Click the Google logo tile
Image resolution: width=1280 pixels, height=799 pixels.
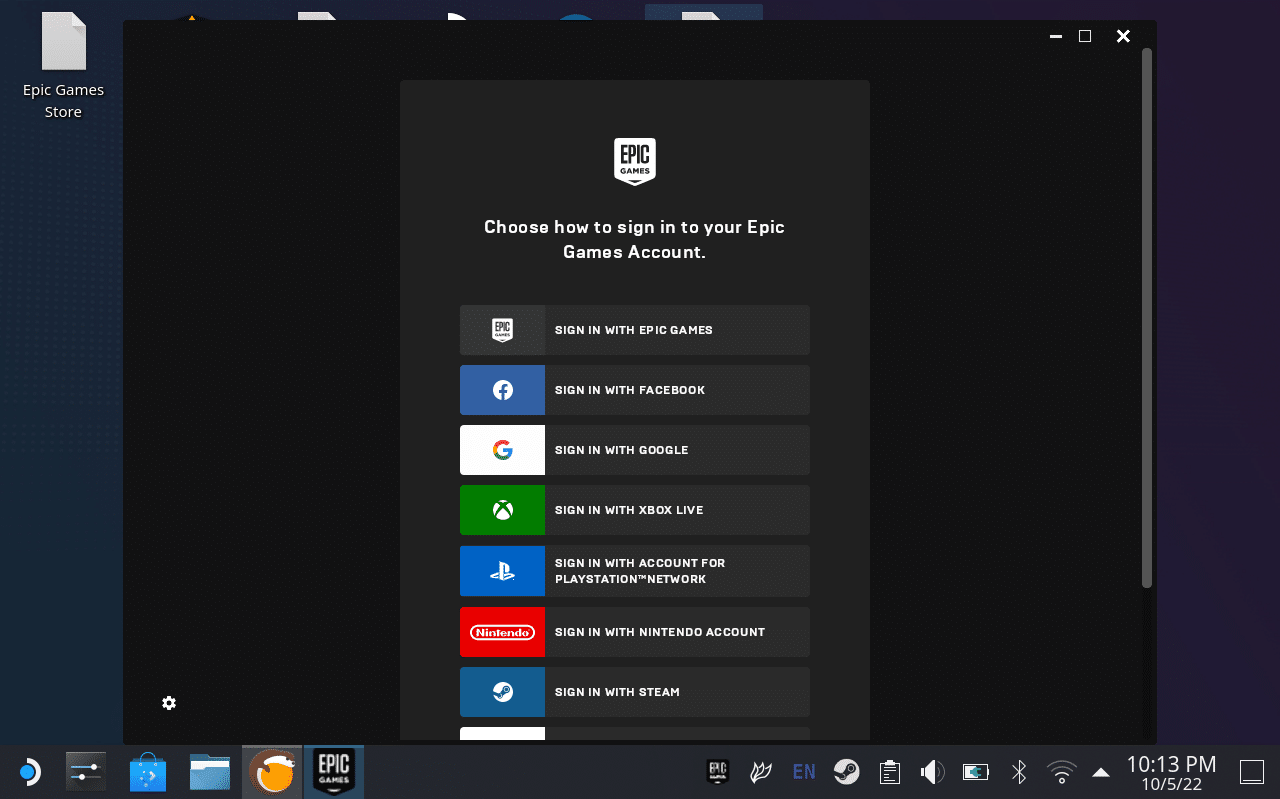tap(502, 450)
